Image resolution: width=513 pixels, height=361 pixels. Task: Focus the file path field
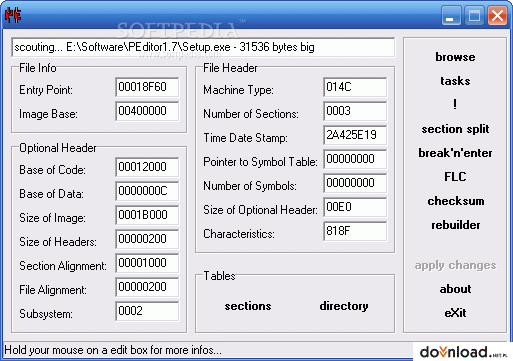[x=203, y=47]
